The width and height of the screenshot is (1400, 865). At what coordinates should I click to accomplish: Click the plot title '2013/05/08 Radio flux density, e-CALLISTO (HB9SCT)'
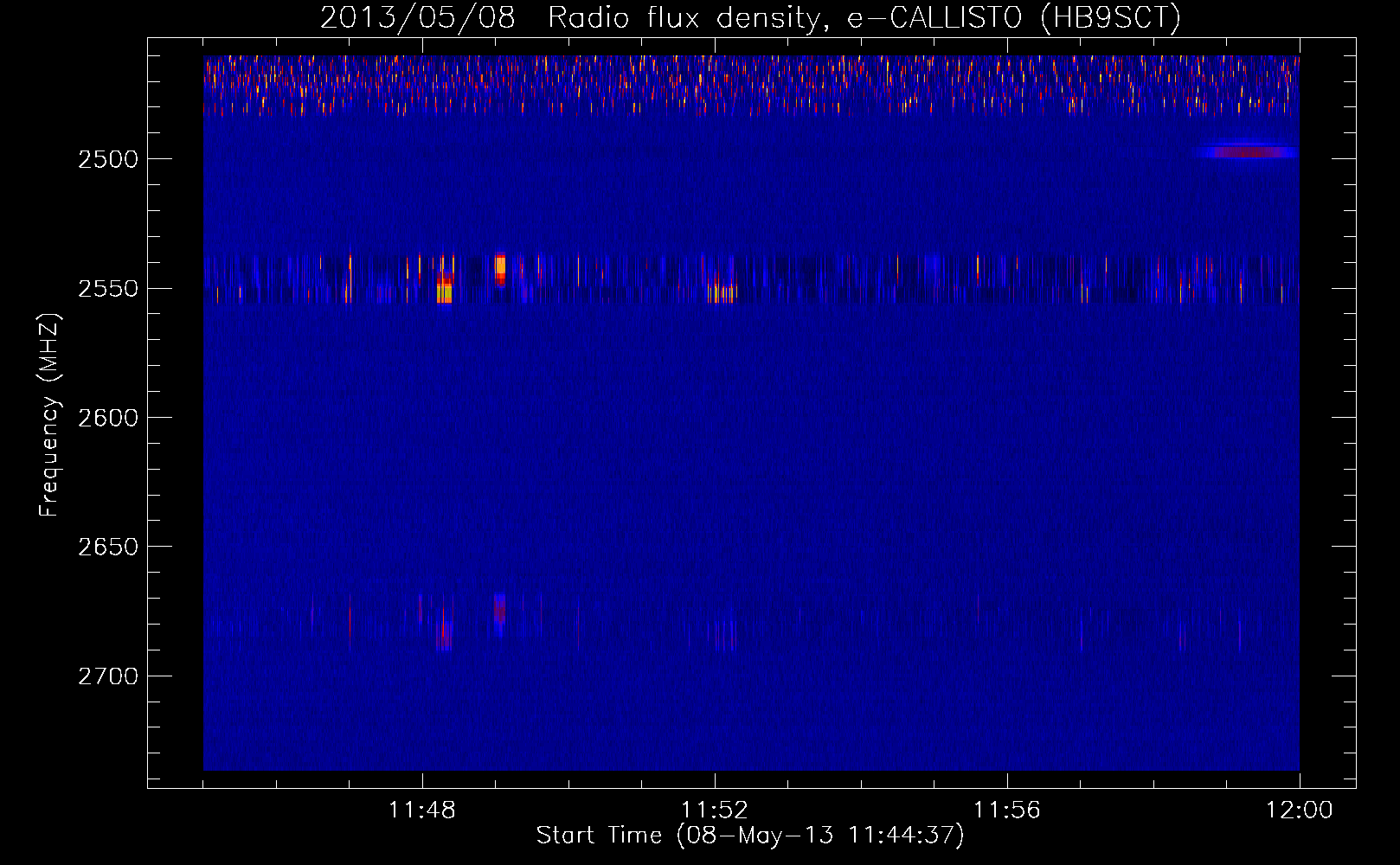(750, 18)
